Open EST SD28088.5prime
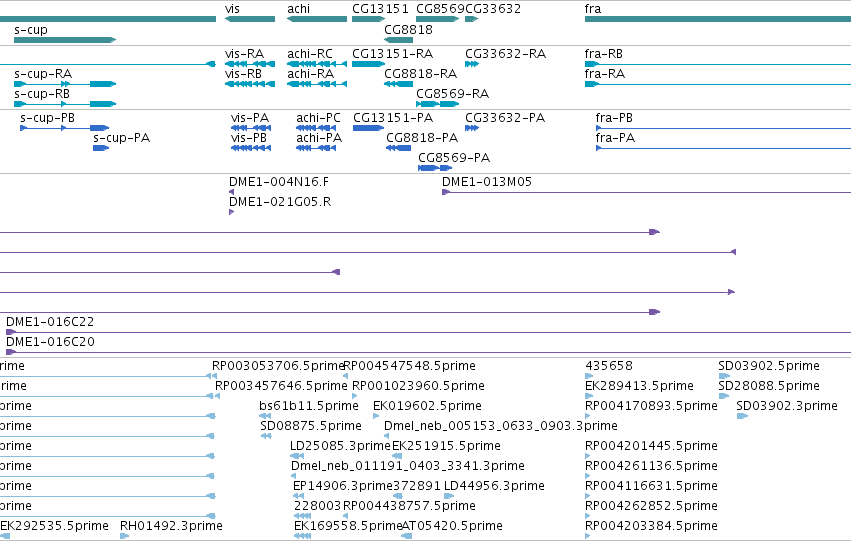 [x=769, y=386]
